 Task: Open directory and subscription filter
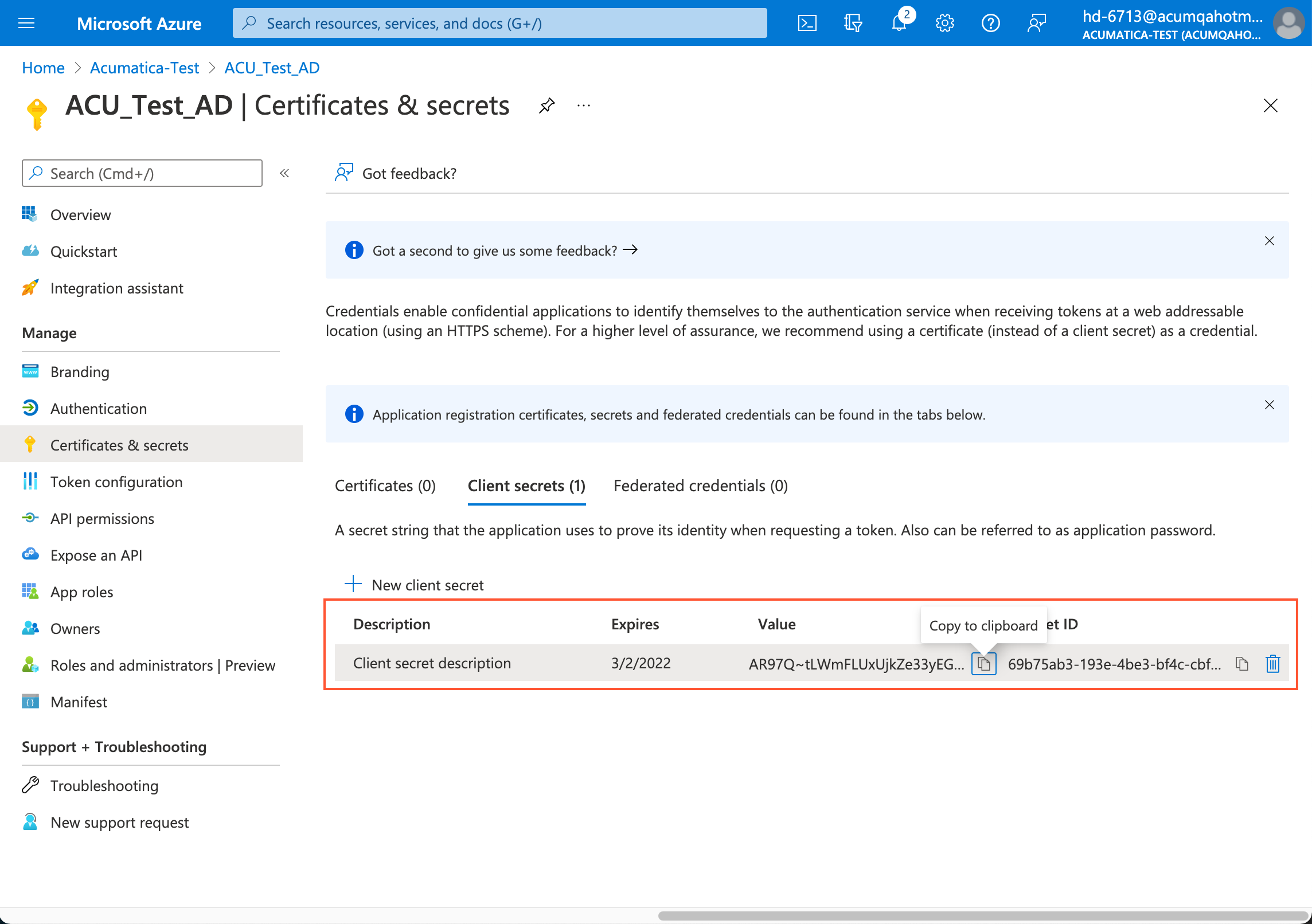point(853,23)
